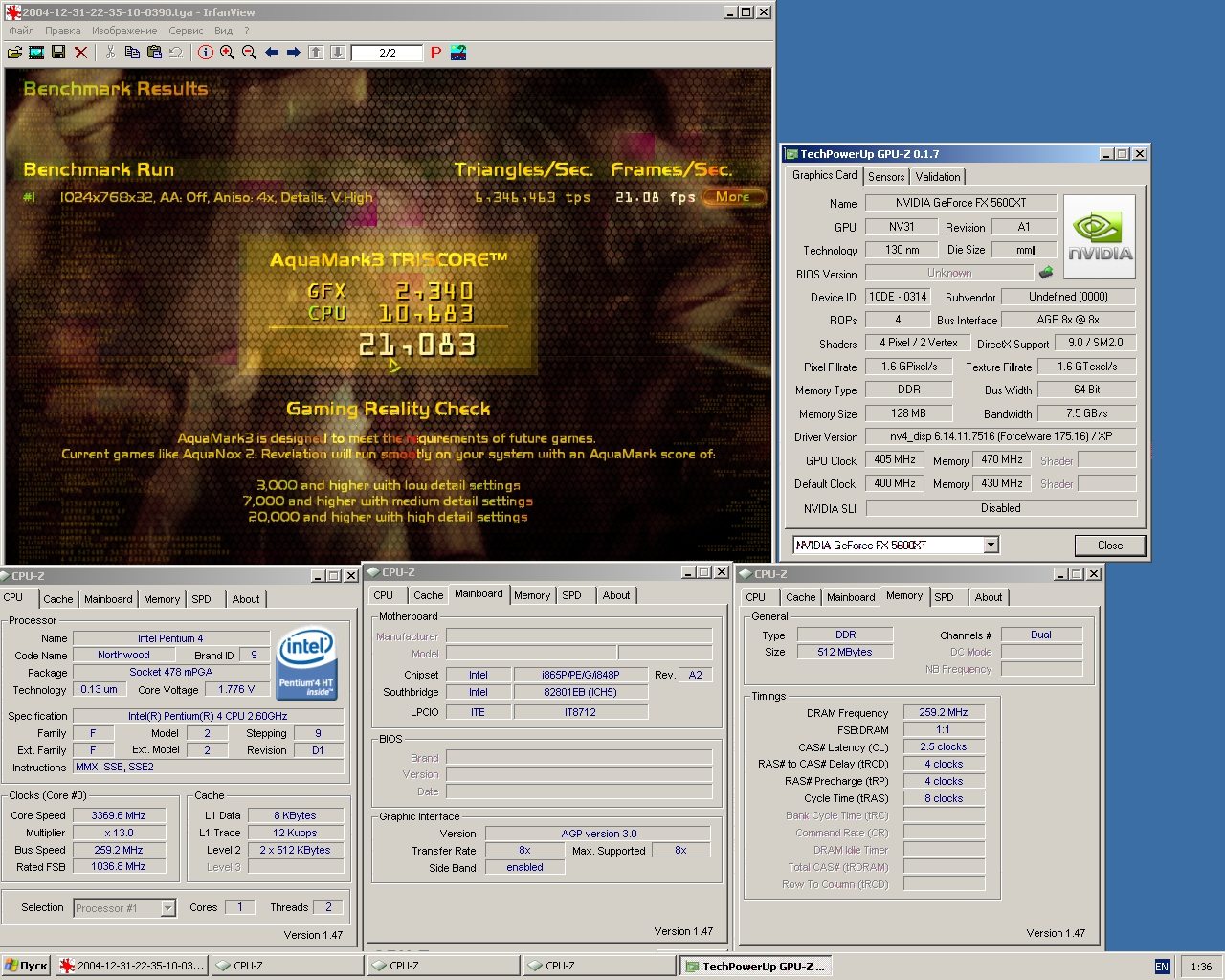This screenshot has width=1225, height=980.
Task: Open Mainboard tab in CPU-Z window showing Timings
Action: [x=851, y=597]
